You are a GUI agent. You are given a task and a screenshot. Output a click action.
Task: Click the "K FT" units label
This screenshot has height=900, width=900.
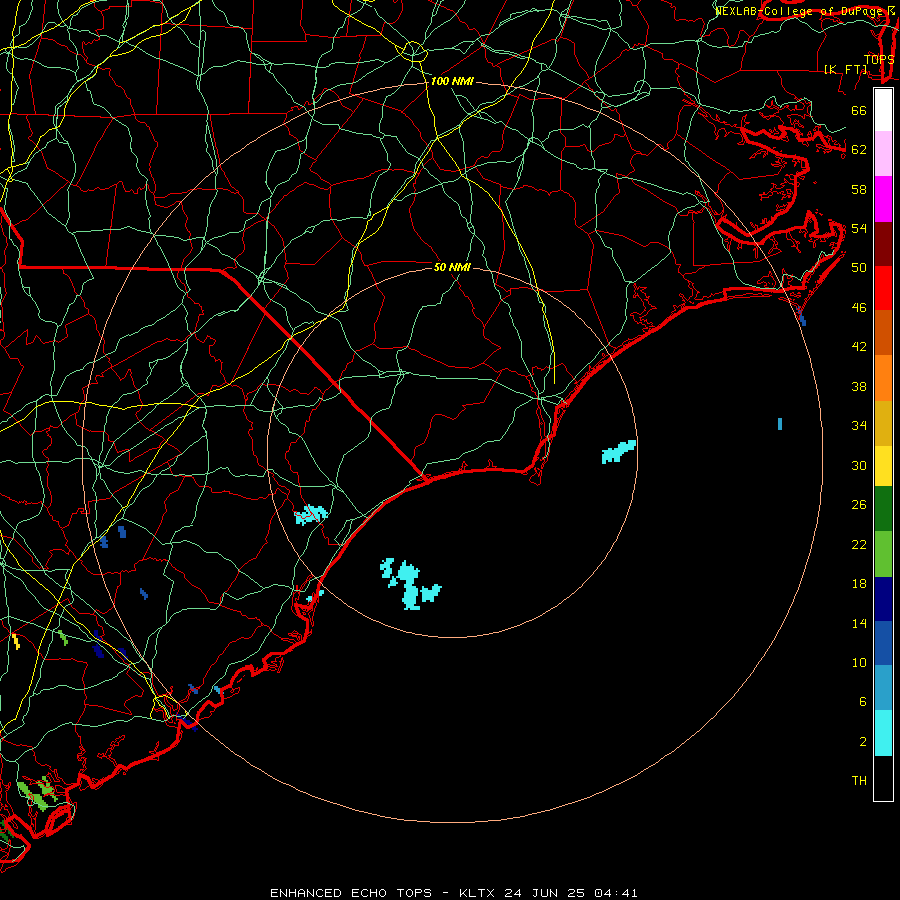pos(846,69)
